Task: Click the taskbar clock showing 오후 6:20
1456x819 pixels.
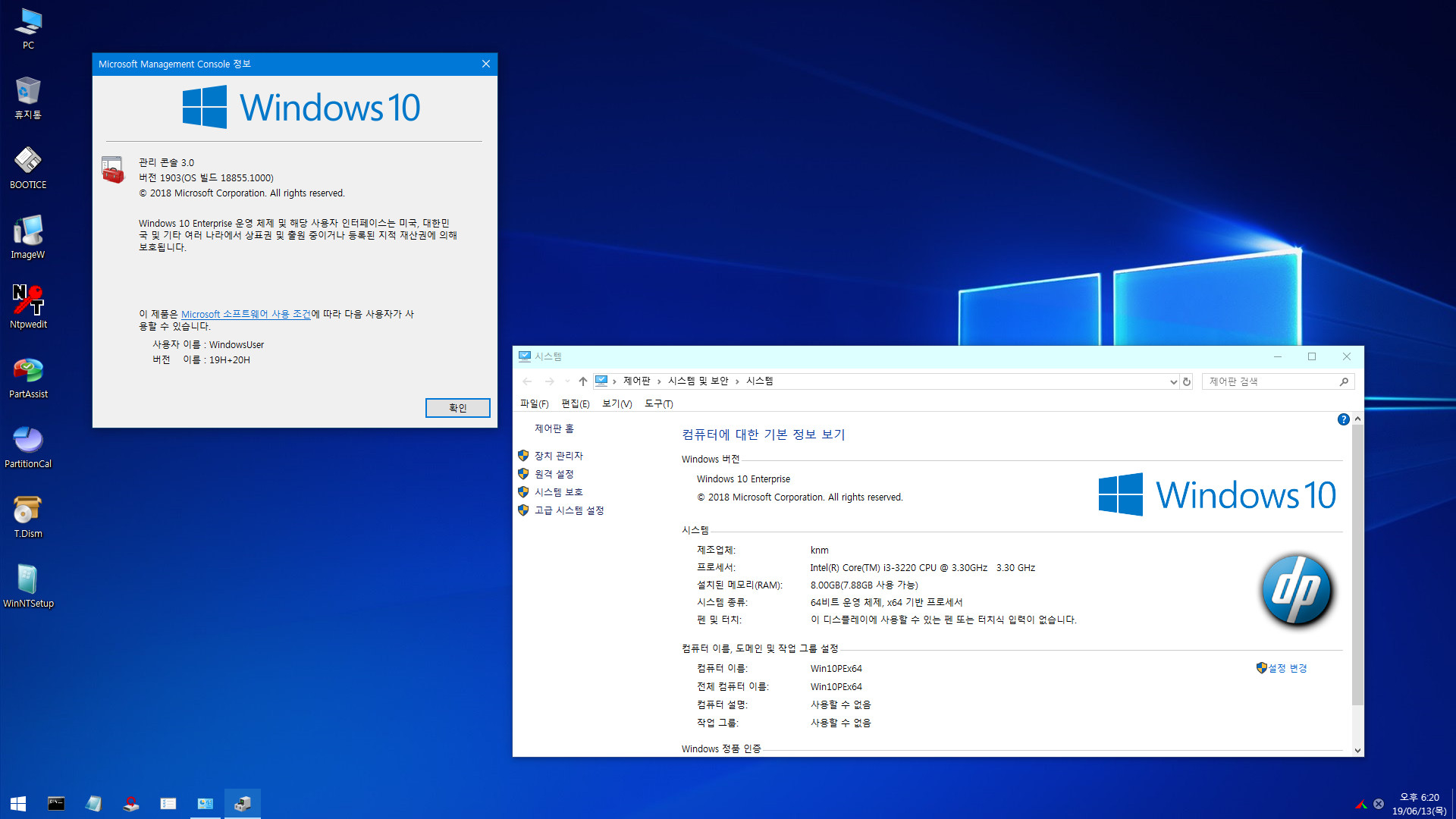Action: [x=1419, y=804]
